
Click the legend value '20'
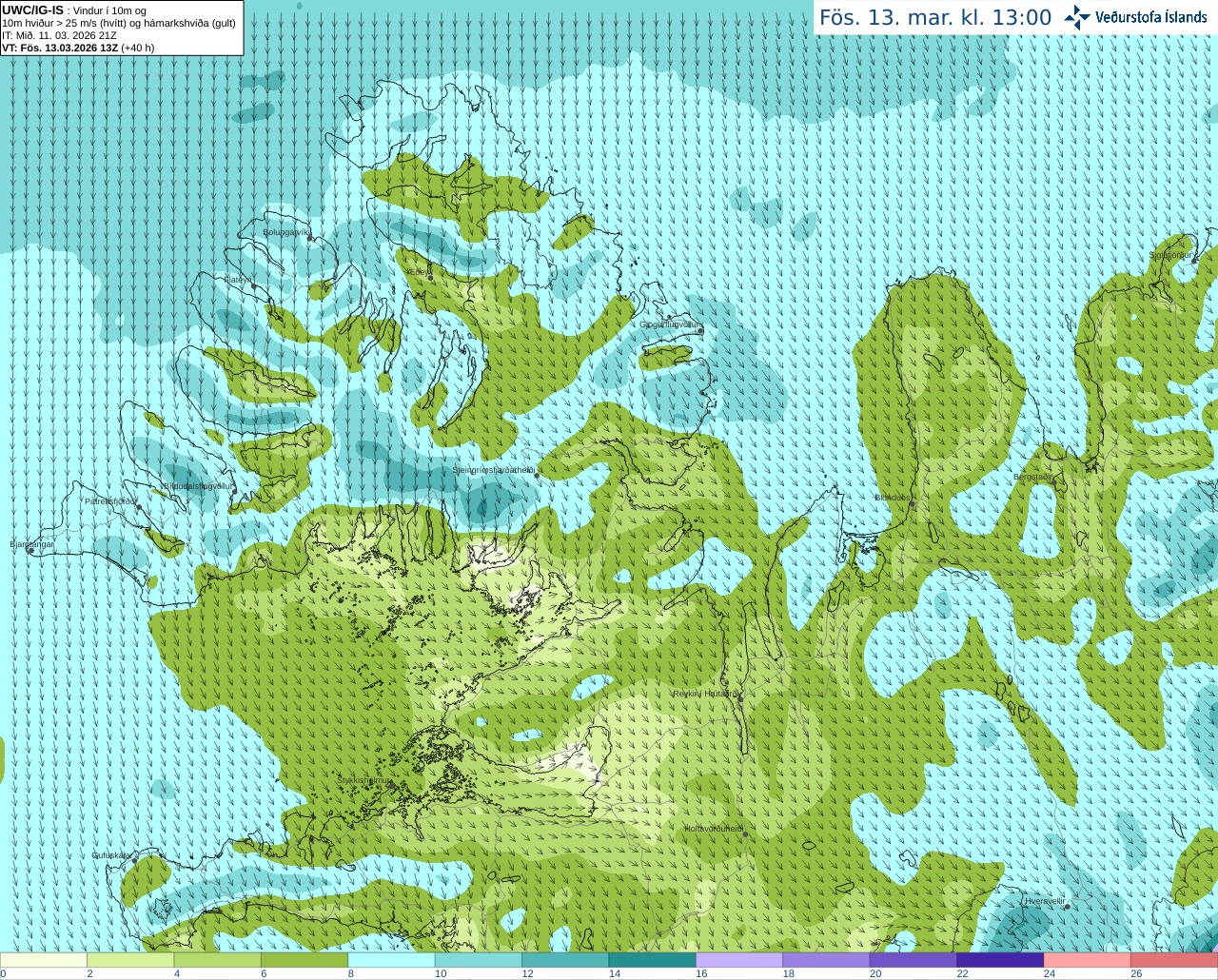[875, 974]
